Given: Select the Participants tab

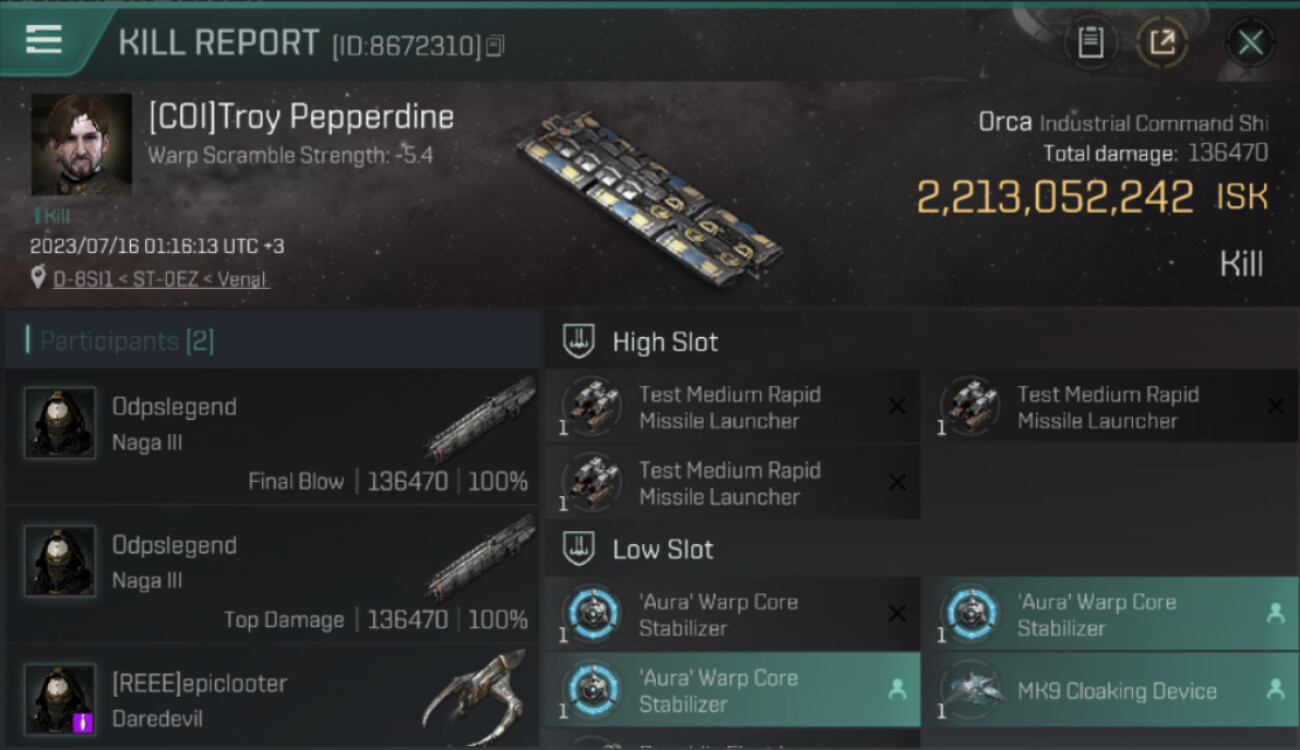Looking at the screenshot, I should (x=126, y=341).
